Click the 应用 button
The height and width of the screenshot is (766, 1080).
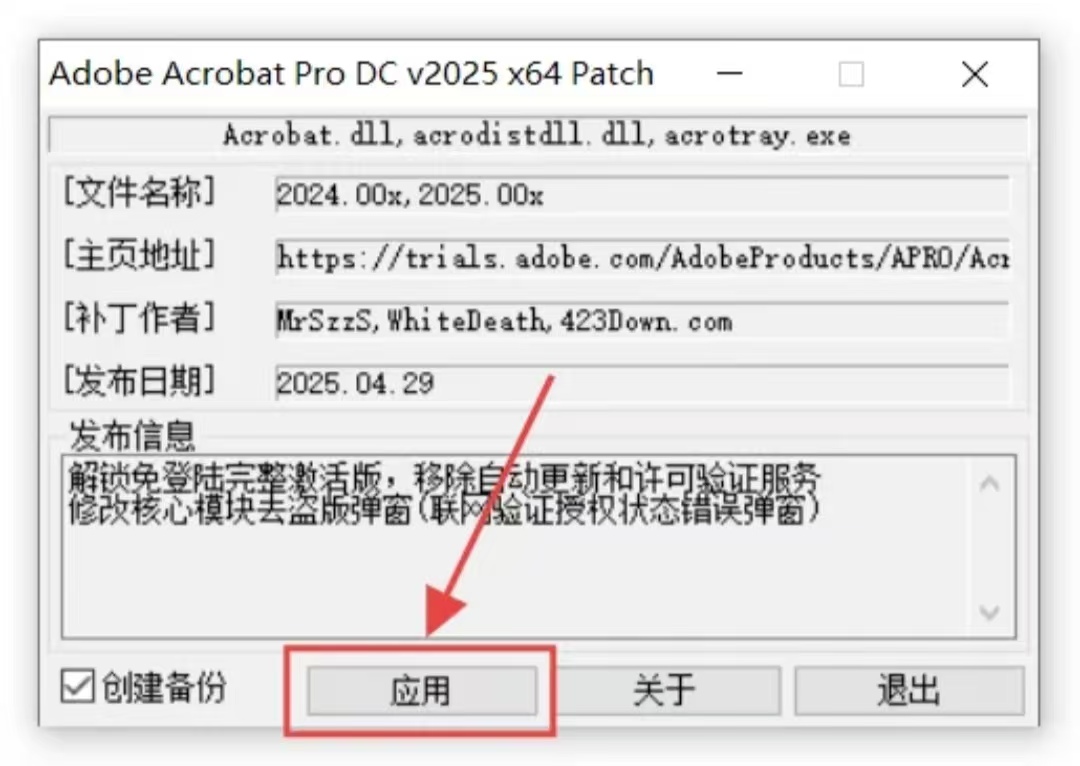click(422, 690)
